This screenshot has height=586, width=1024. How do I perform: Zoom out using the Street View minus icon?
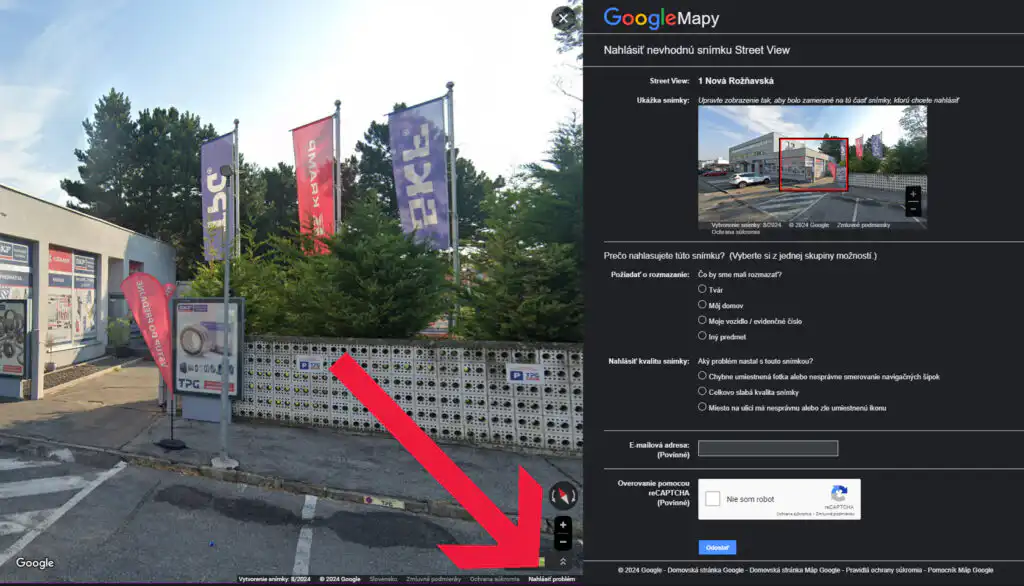(563, 542)
